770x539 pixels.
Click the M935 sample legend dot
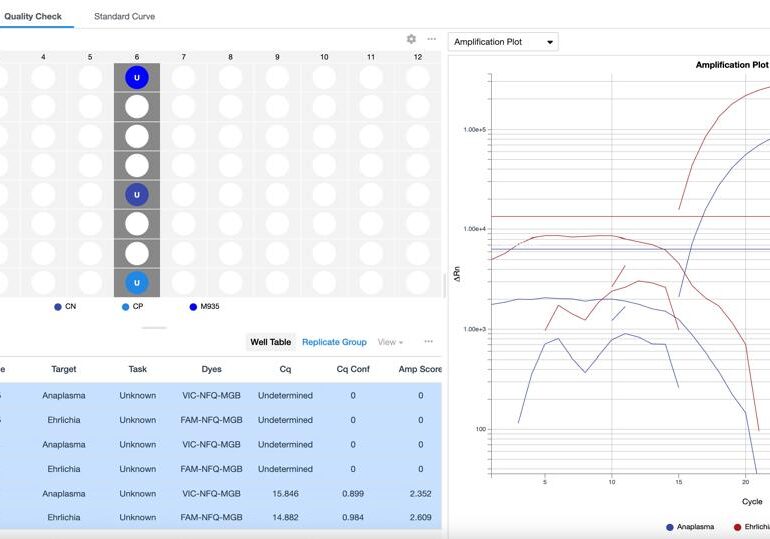pyautogui.click(x=193, y=307)
